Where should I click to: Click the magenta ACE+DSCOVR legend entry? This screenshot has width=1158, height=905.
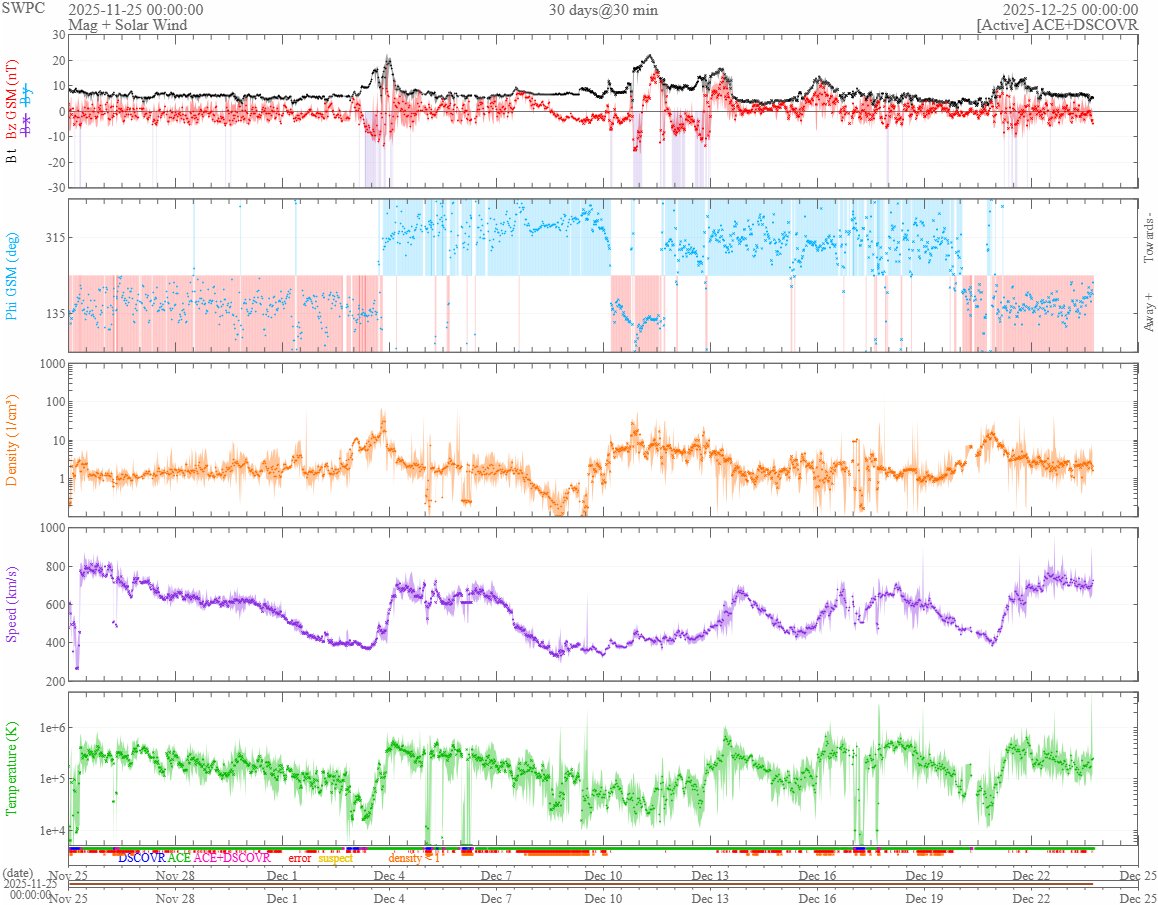click(232, 858)
